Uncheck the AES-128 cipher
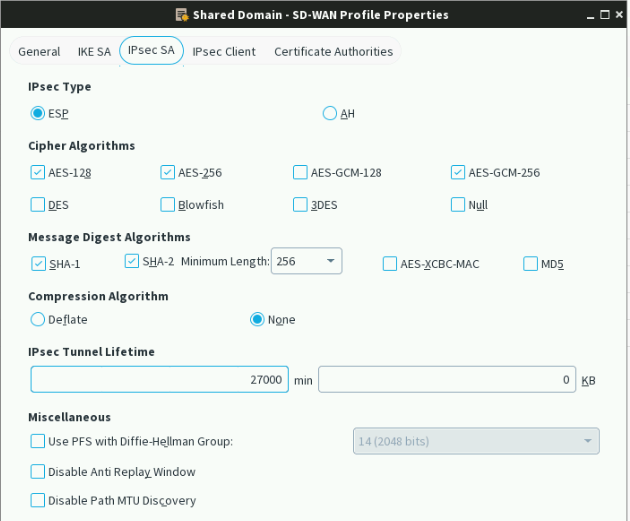The width and height of the screenshot is (630, 521). click(x=38, y=172)
